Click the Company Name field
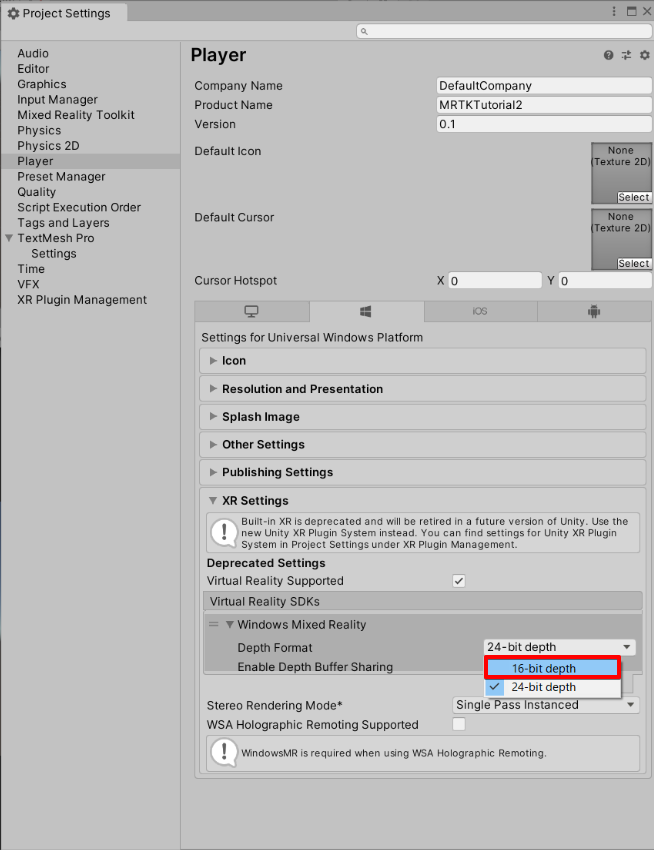 click(544, 86)
